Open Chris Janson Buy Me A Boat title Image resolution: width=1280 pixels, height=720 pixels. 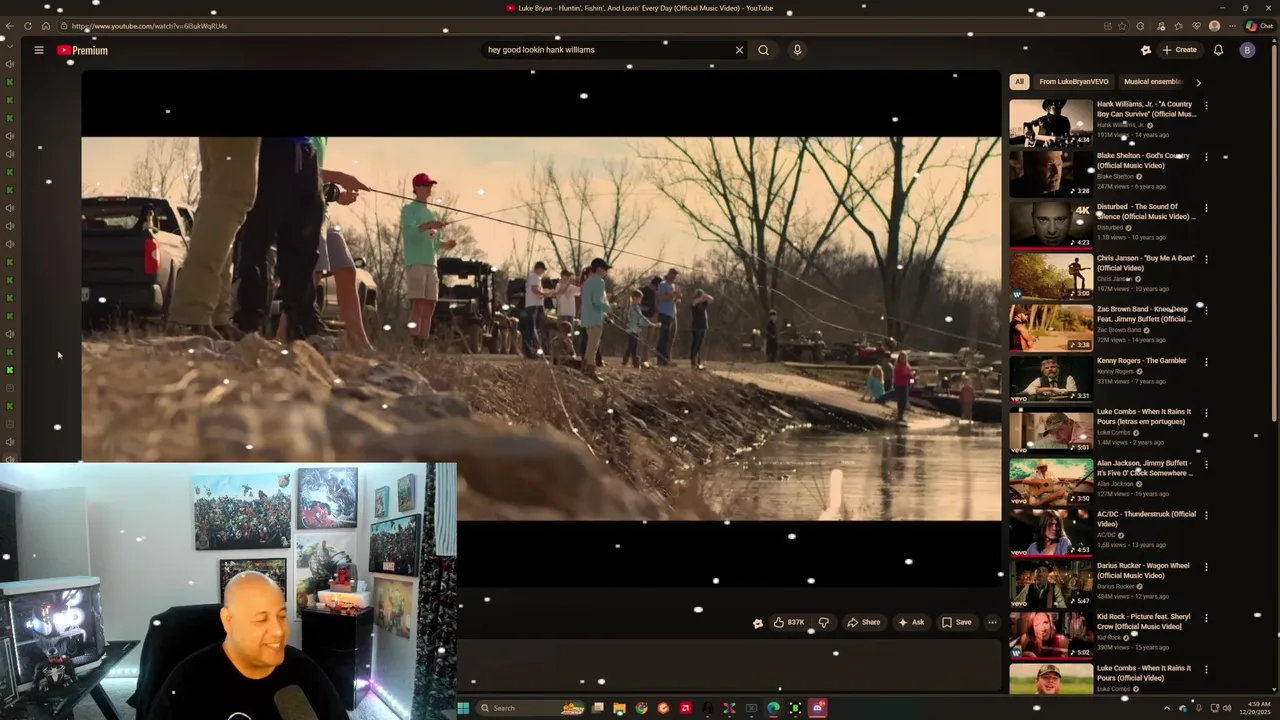[x=1145, y=263]
